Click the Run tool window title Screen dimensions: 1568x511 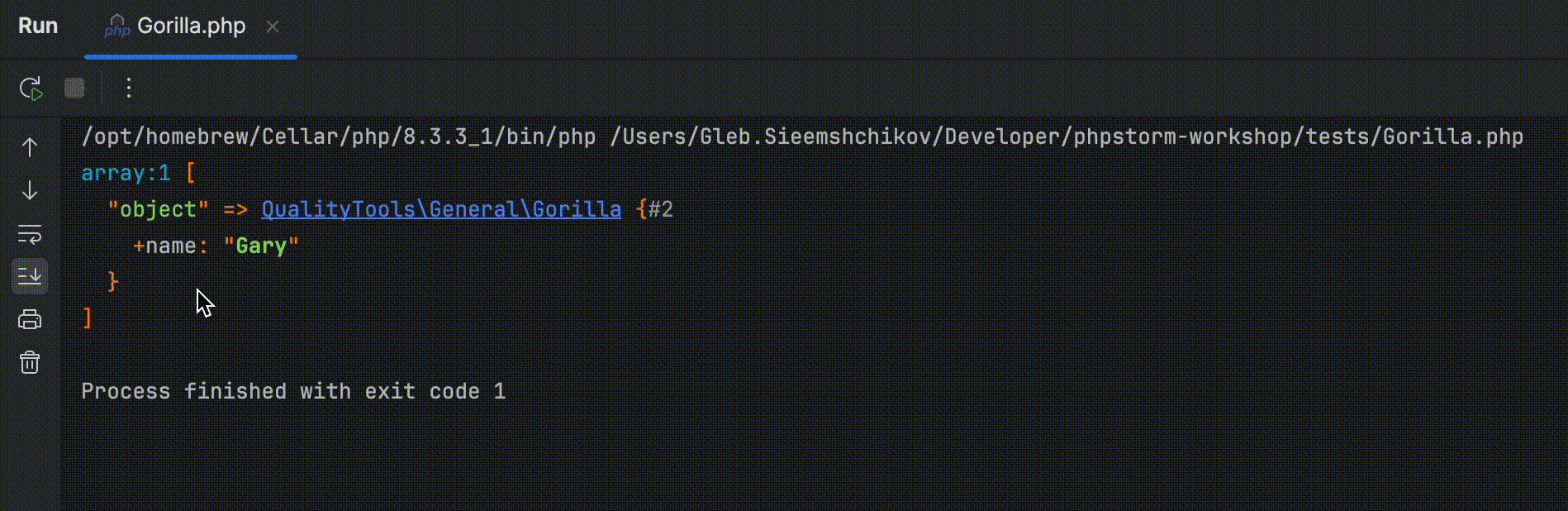point(38,26)
